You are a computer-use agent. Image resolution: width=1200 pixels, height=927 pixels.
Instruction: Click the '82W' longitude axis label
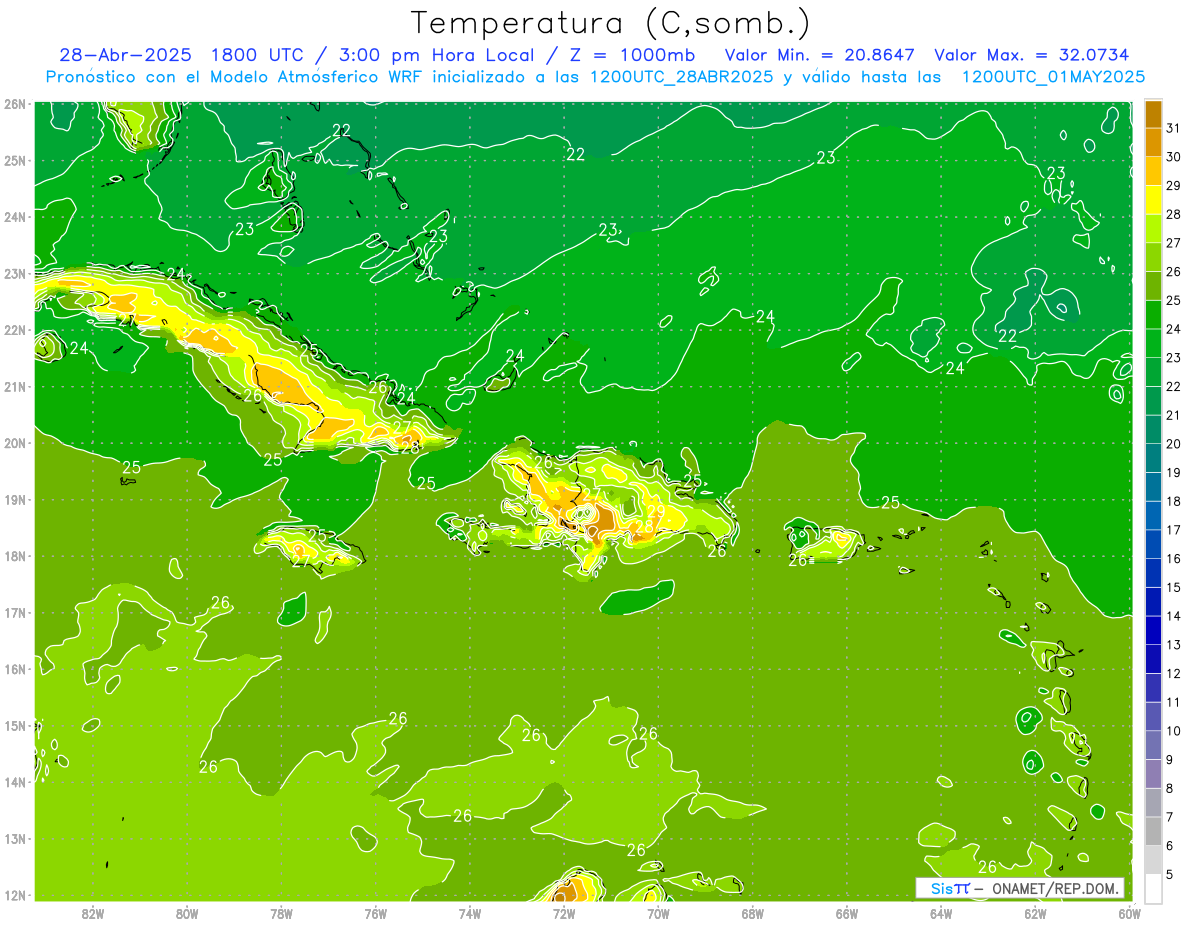(93, 913)
